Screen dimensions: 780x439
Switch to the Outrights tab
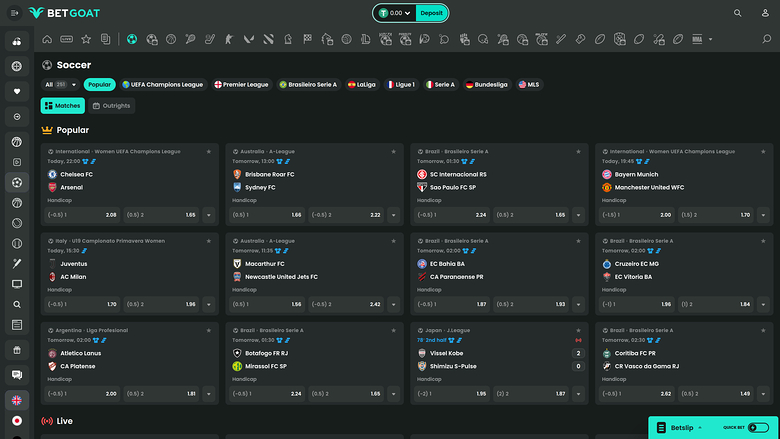(x=111, y=106)
